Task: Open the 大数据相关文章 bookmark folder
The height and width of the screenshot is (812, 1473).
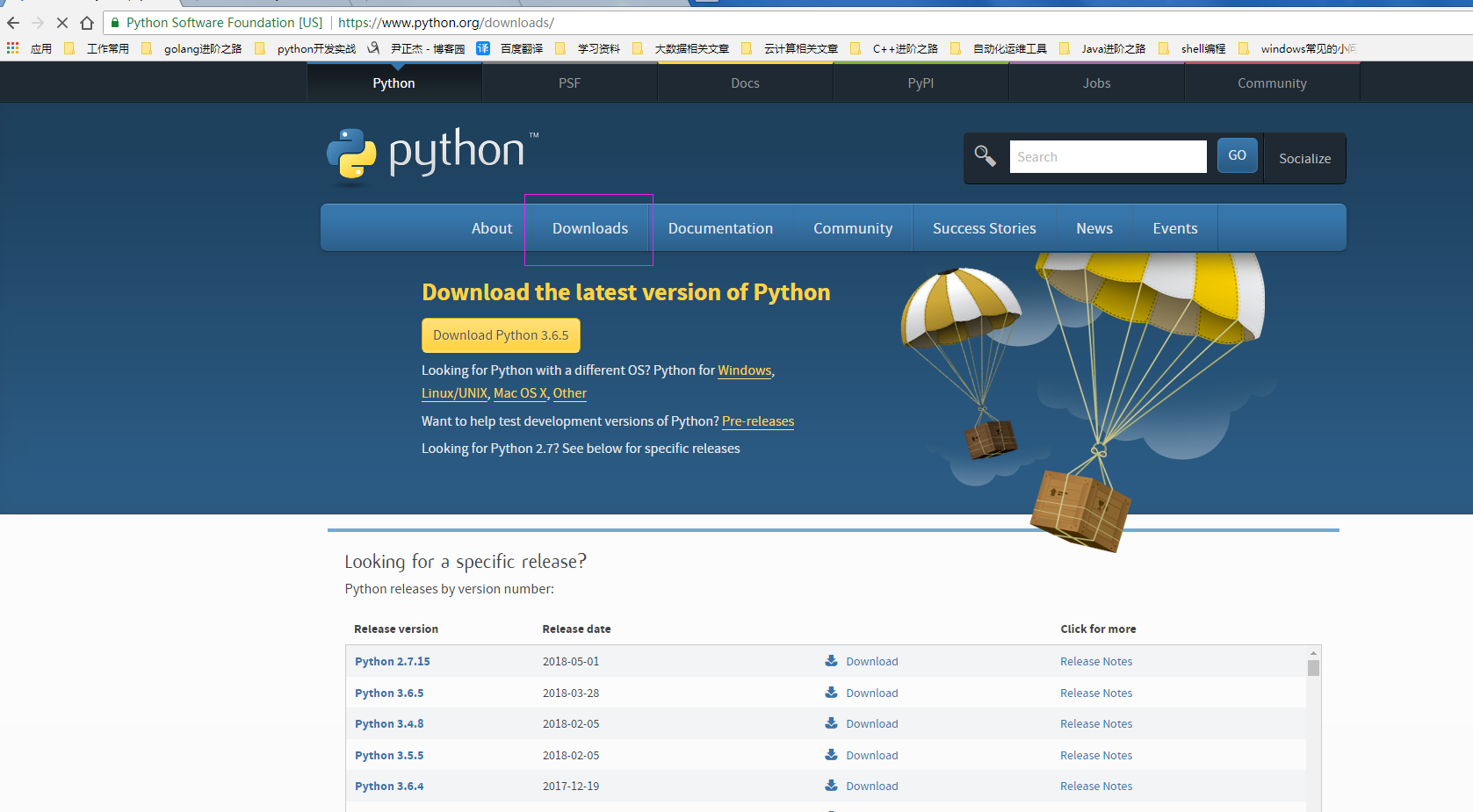Action: point(681,48)
